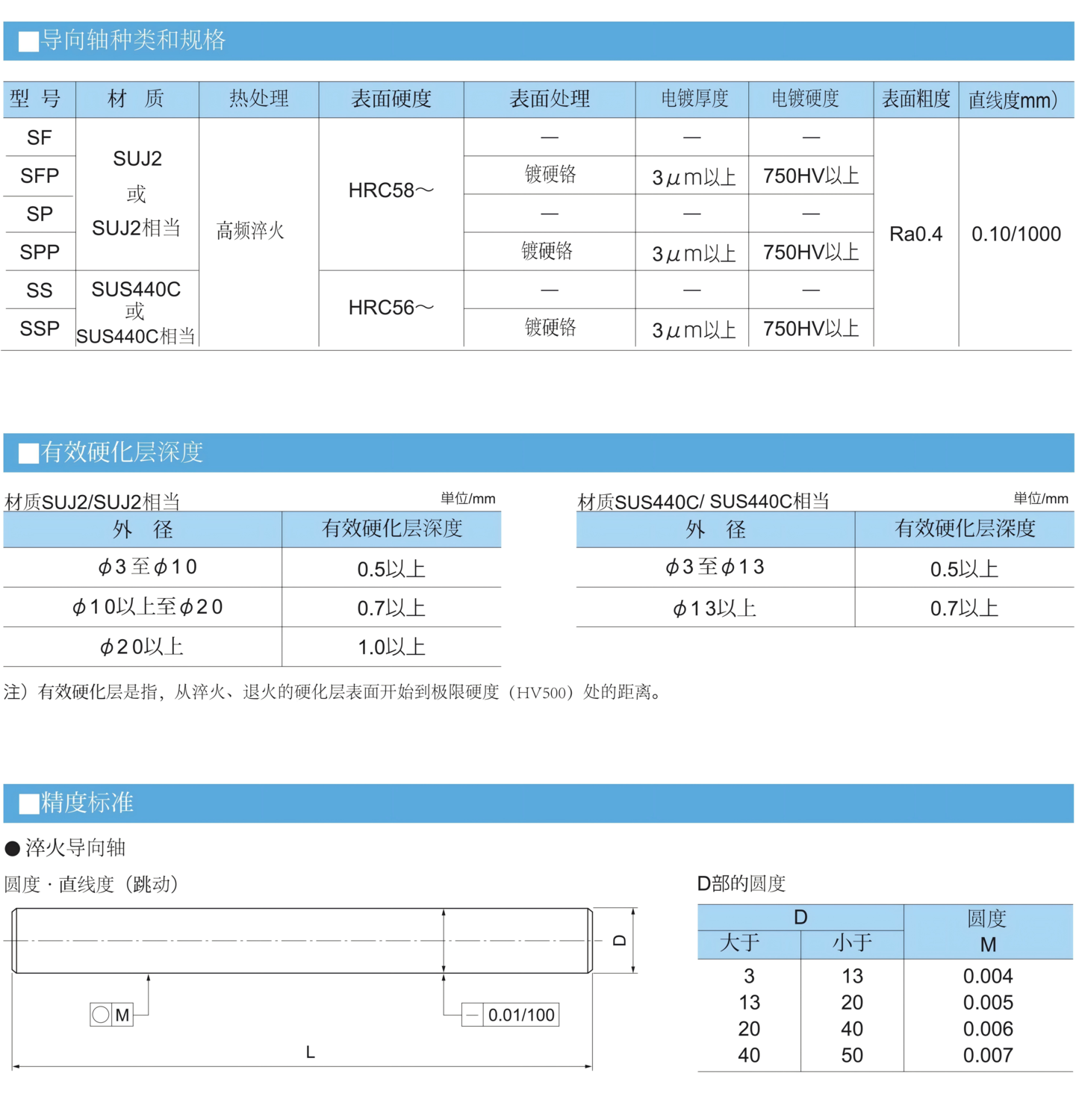Click the SUJ2 material cell
The height and width of the screenshot is (1120, 1076).
click(x=137, y=157)
